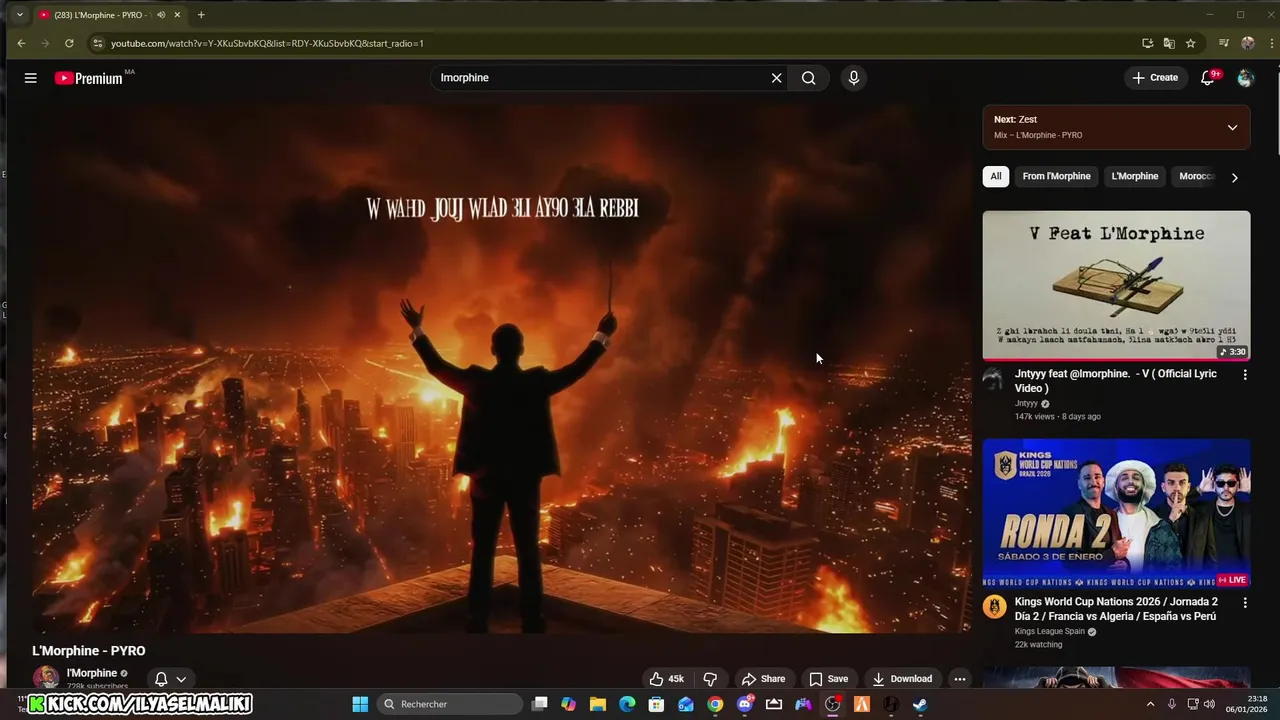Click the browser address bar URL
Image resolution: width=1280 pixels, height=720 pixels.
[267, 44]
